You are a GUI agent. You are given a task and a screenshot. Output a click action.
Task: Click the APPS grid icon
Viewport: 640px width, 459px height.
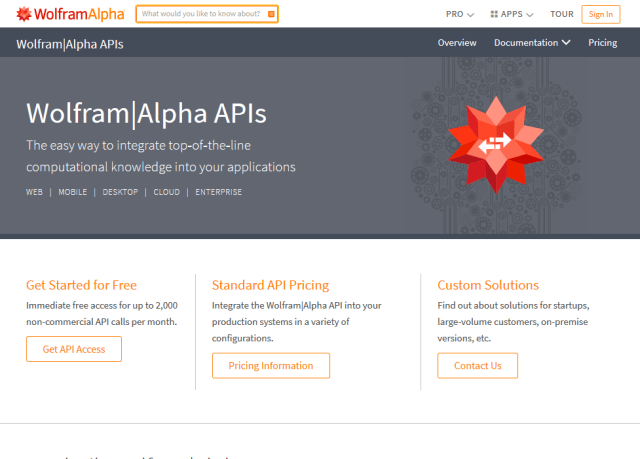(494, 14)
